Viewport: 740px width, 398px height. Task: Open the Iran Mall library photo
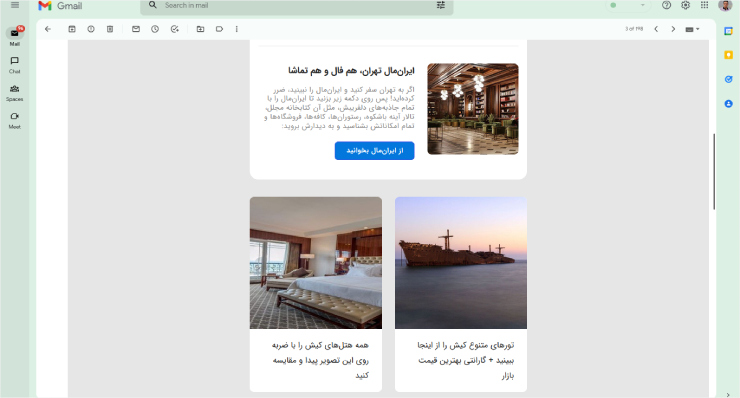point(472,109)
